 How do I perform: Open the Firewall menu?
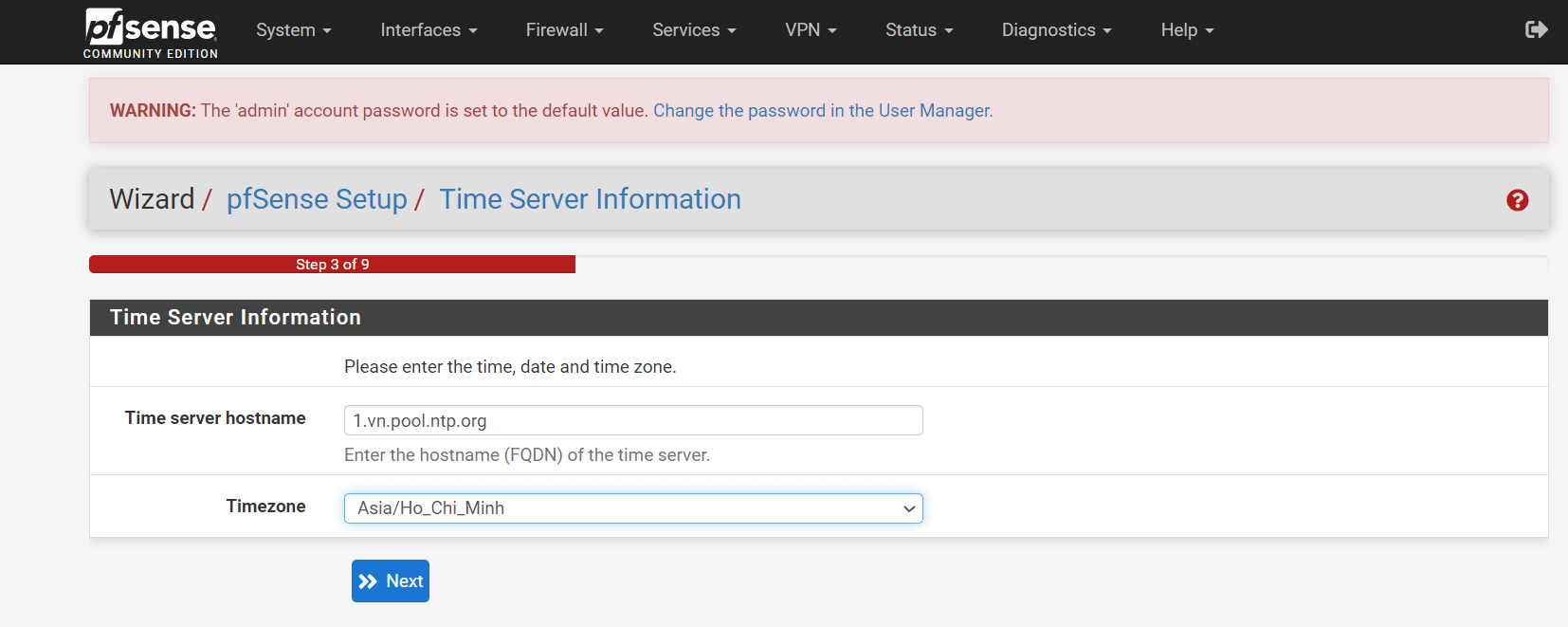point(564,30)
